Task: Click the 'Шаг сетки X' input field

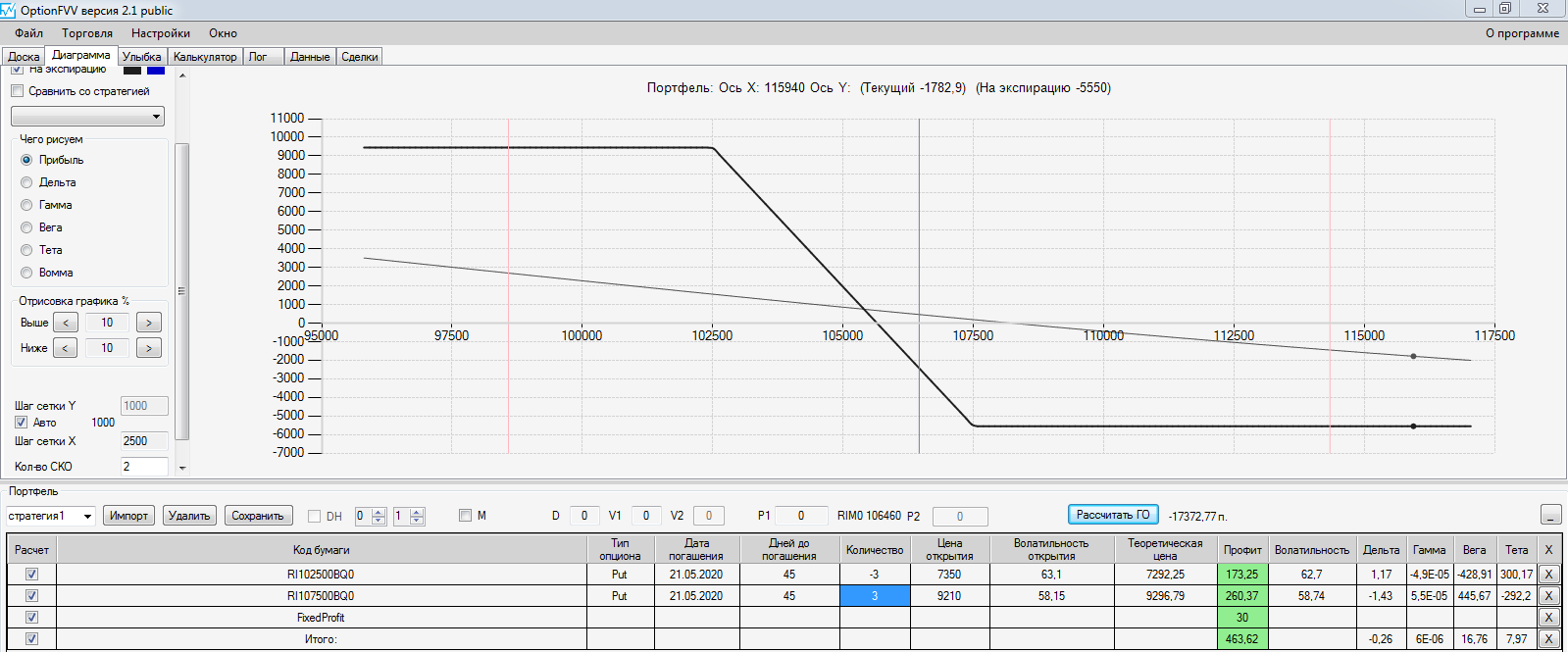Action: click(x=144, y=441)
